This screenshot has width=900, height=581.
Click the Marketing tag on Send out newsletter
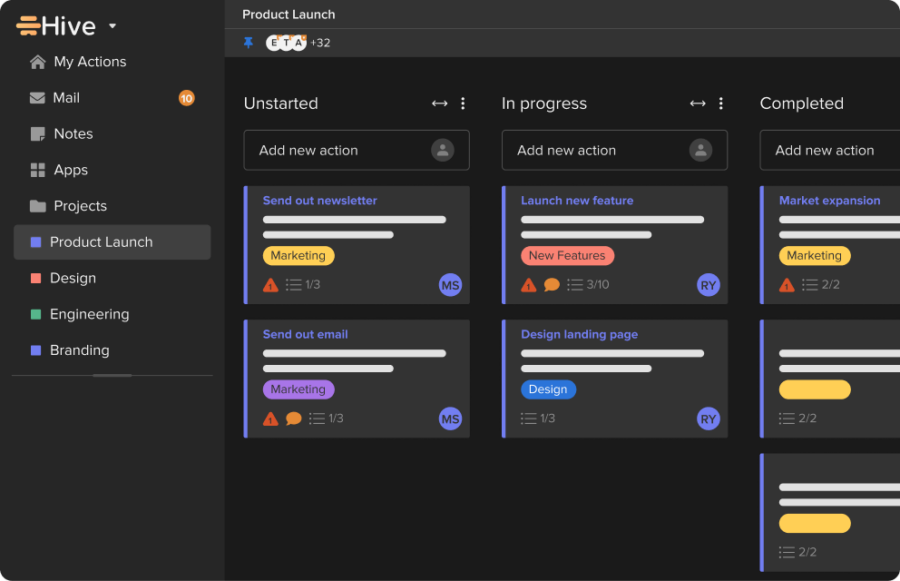pyautogui.click(x=298, y=255)
